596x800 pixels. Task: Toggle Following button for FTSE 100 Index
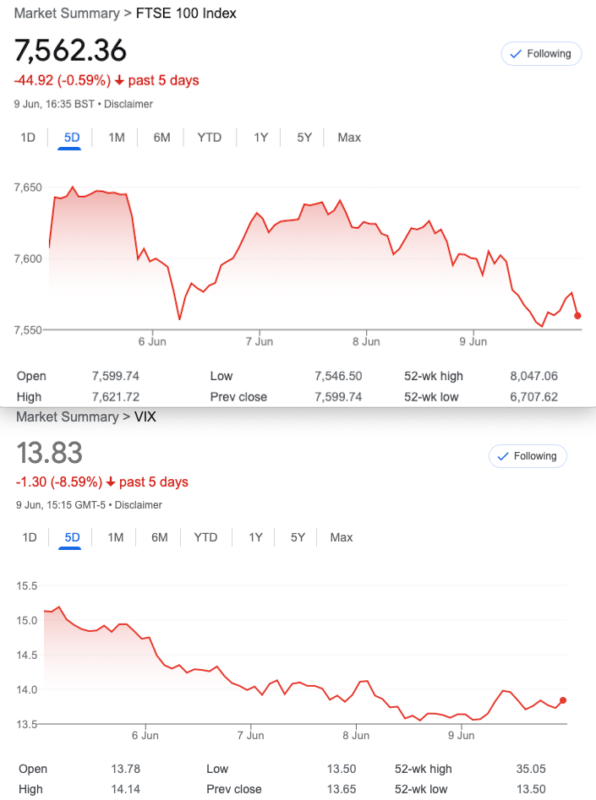(x=541, y=54)
